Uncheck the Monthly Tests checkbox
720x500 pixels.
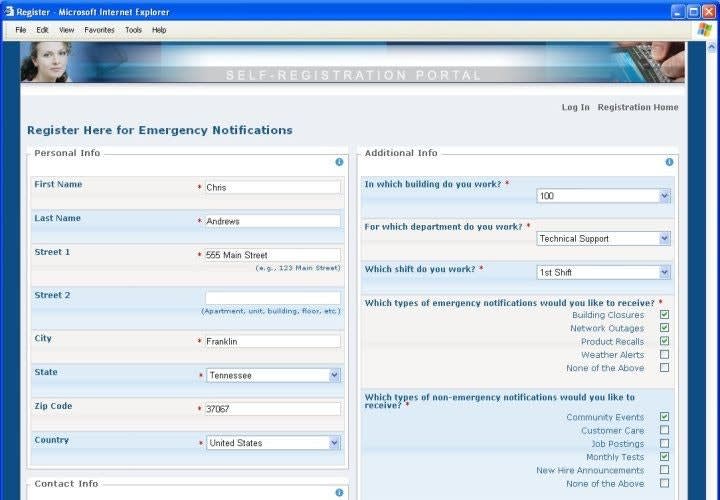tap(664, 457)
